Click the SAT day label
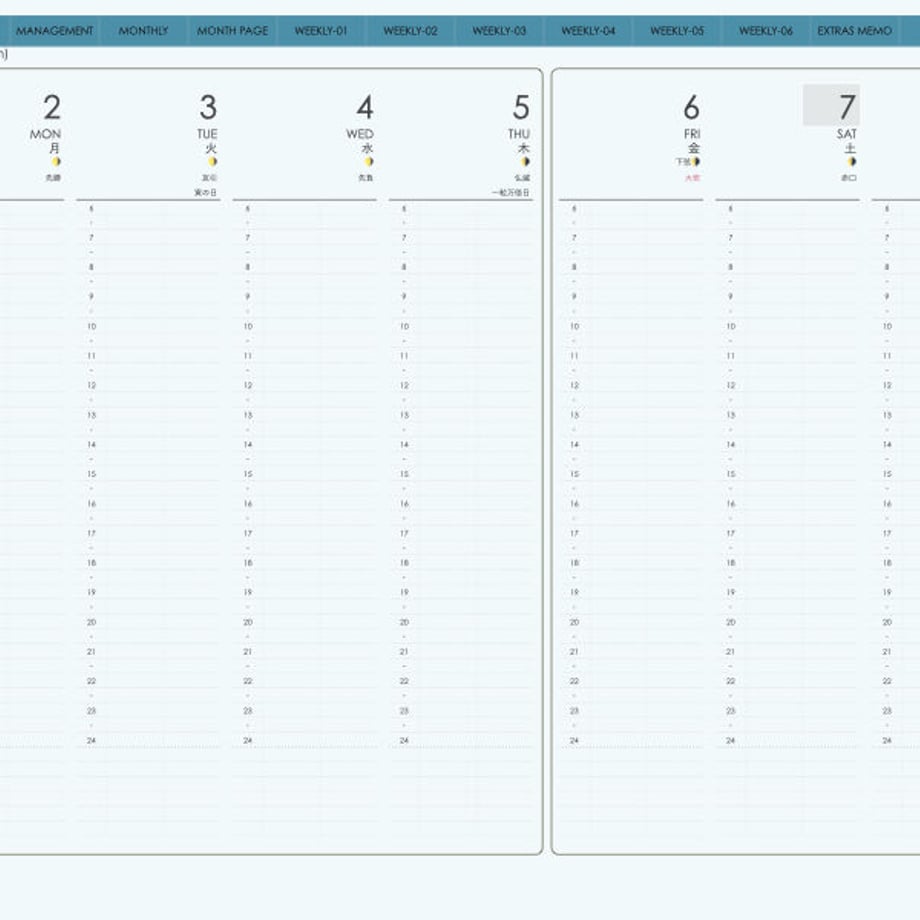Image resolution: width=920 pixels, height=920 pixels. [x=847, y=134]
